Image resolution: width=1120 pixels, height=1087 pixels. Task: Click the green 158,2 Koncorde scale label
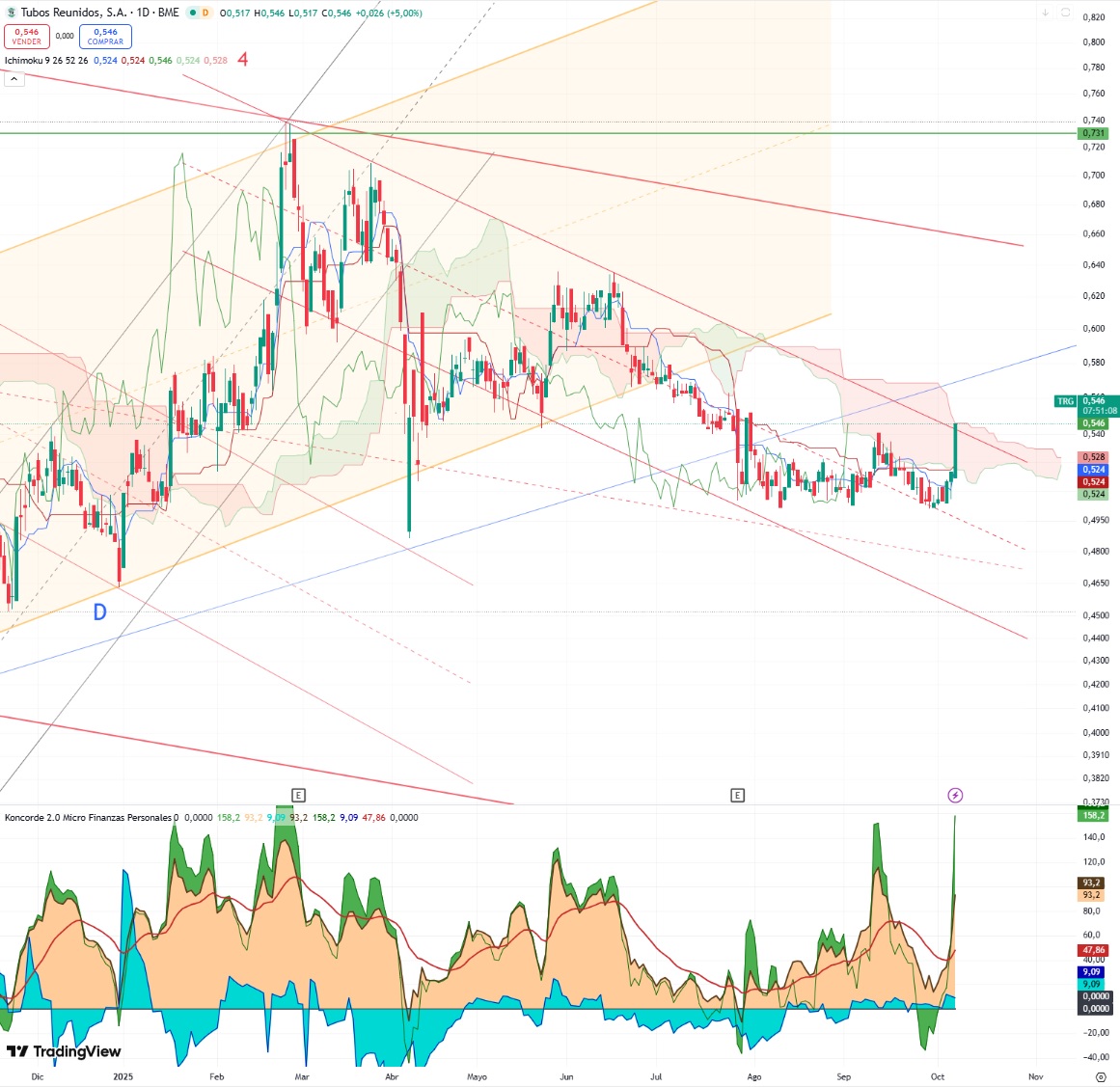[x=1093, y=815]
